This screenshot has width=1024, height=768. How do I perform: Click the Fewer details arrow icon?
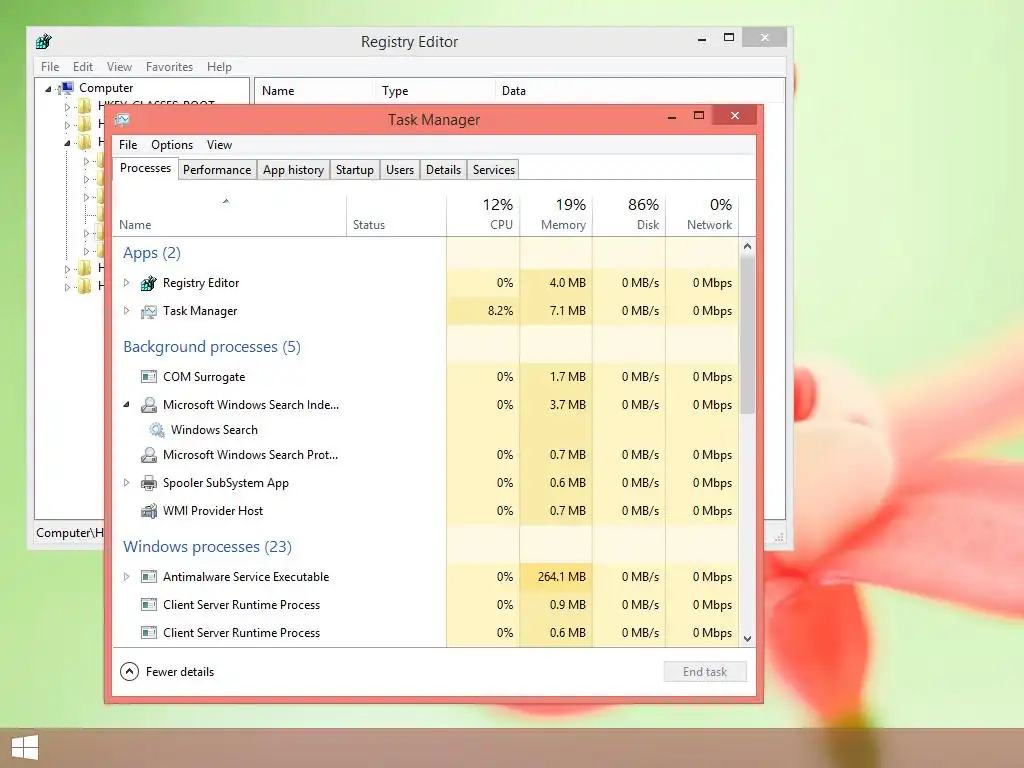tap(129, 671)
